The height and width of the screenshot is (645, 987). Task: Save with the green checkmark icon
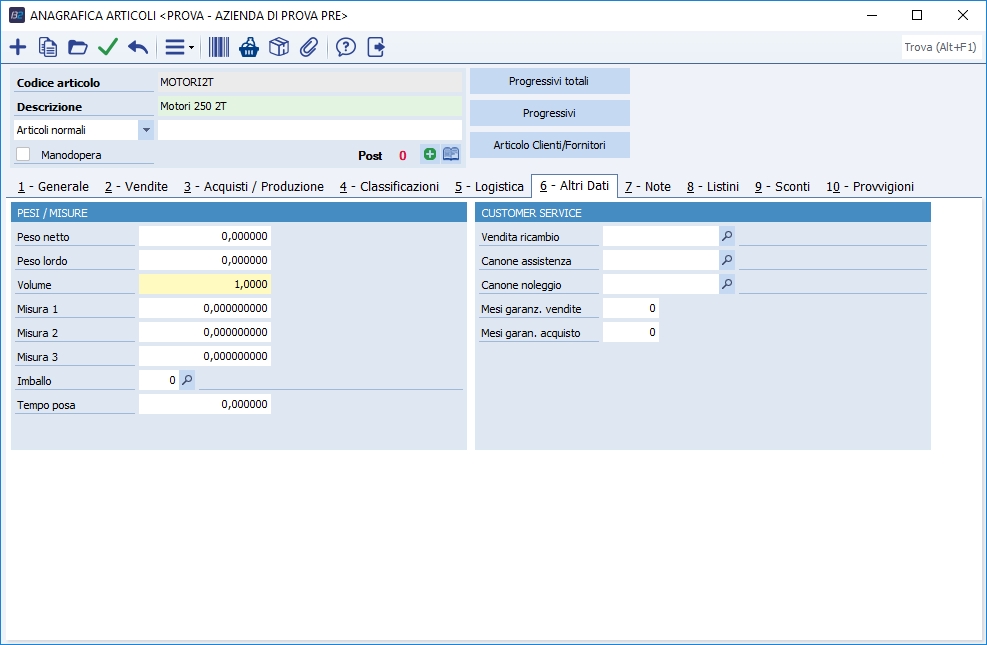click(x=108, y=47)
